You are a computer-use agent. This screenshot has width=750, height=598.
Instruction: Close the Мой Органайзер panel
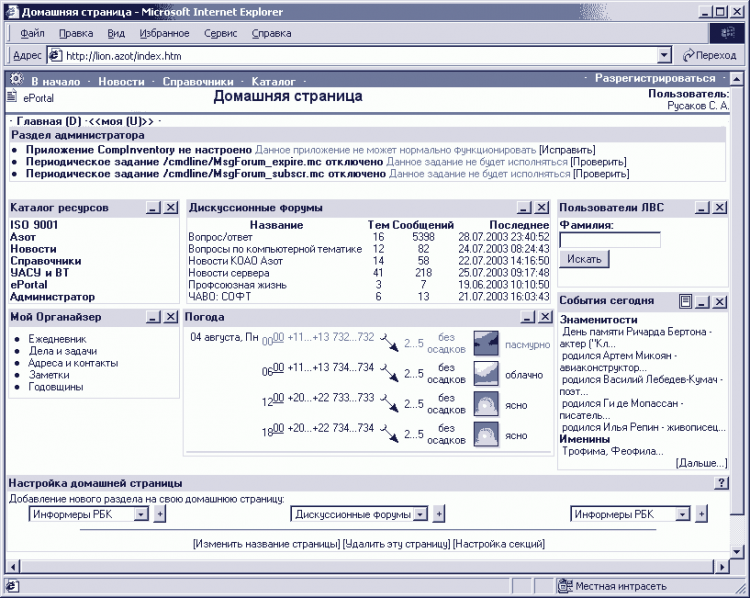point(171,317)
